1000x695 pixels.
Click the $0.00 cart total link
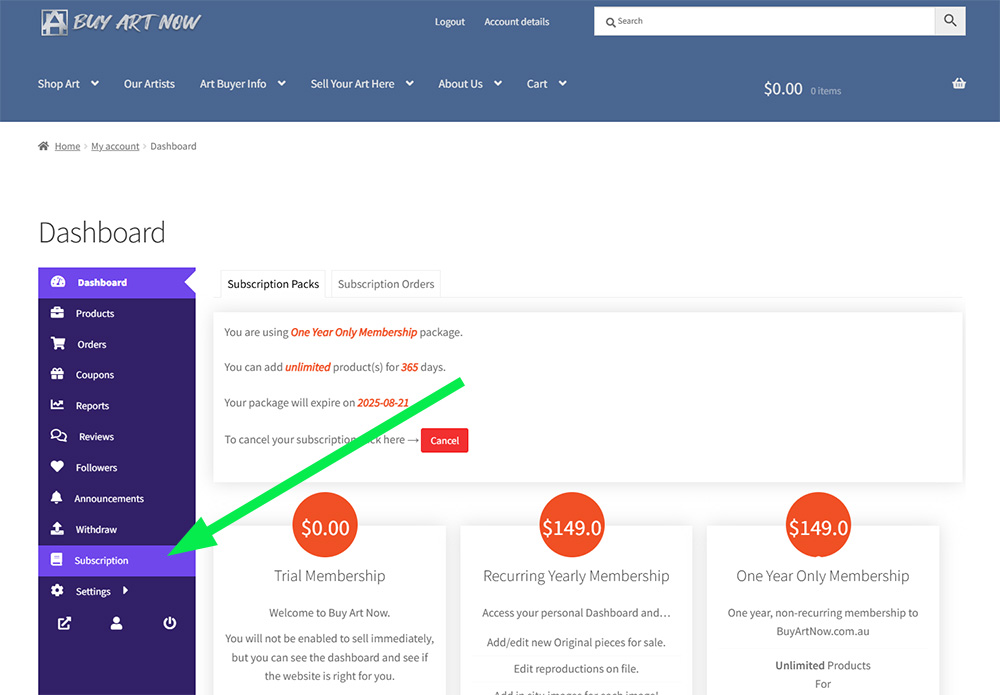(x=783, y=89)
